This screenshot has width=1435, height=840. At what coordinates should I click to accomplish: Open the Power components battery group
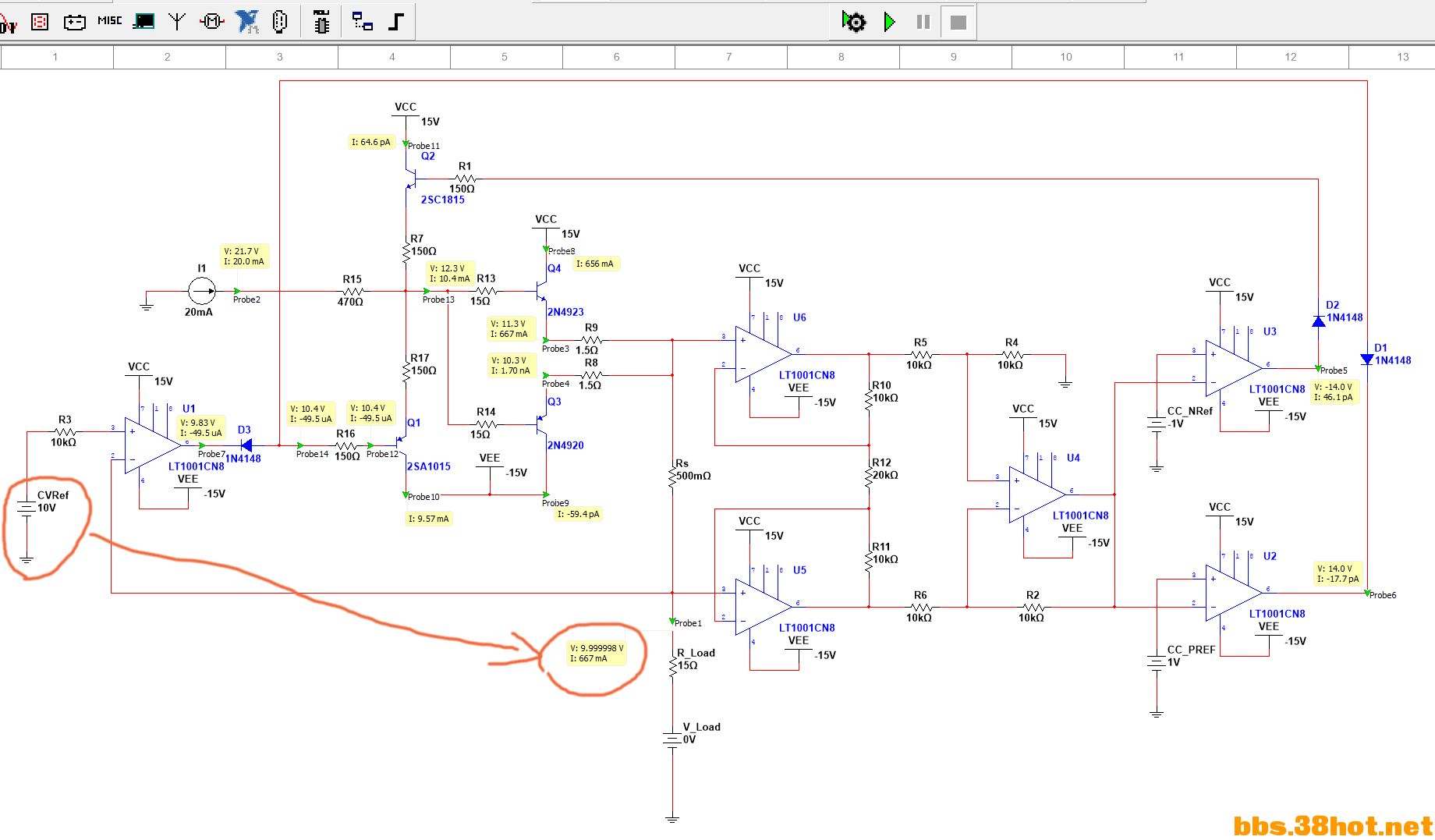[75, 22]
